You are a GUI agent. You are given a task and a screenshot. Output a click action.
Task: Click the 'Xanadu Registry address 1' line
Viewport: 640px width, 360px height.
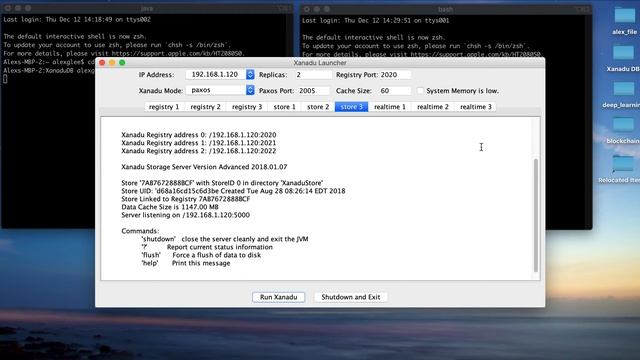(x=198, y=143)
